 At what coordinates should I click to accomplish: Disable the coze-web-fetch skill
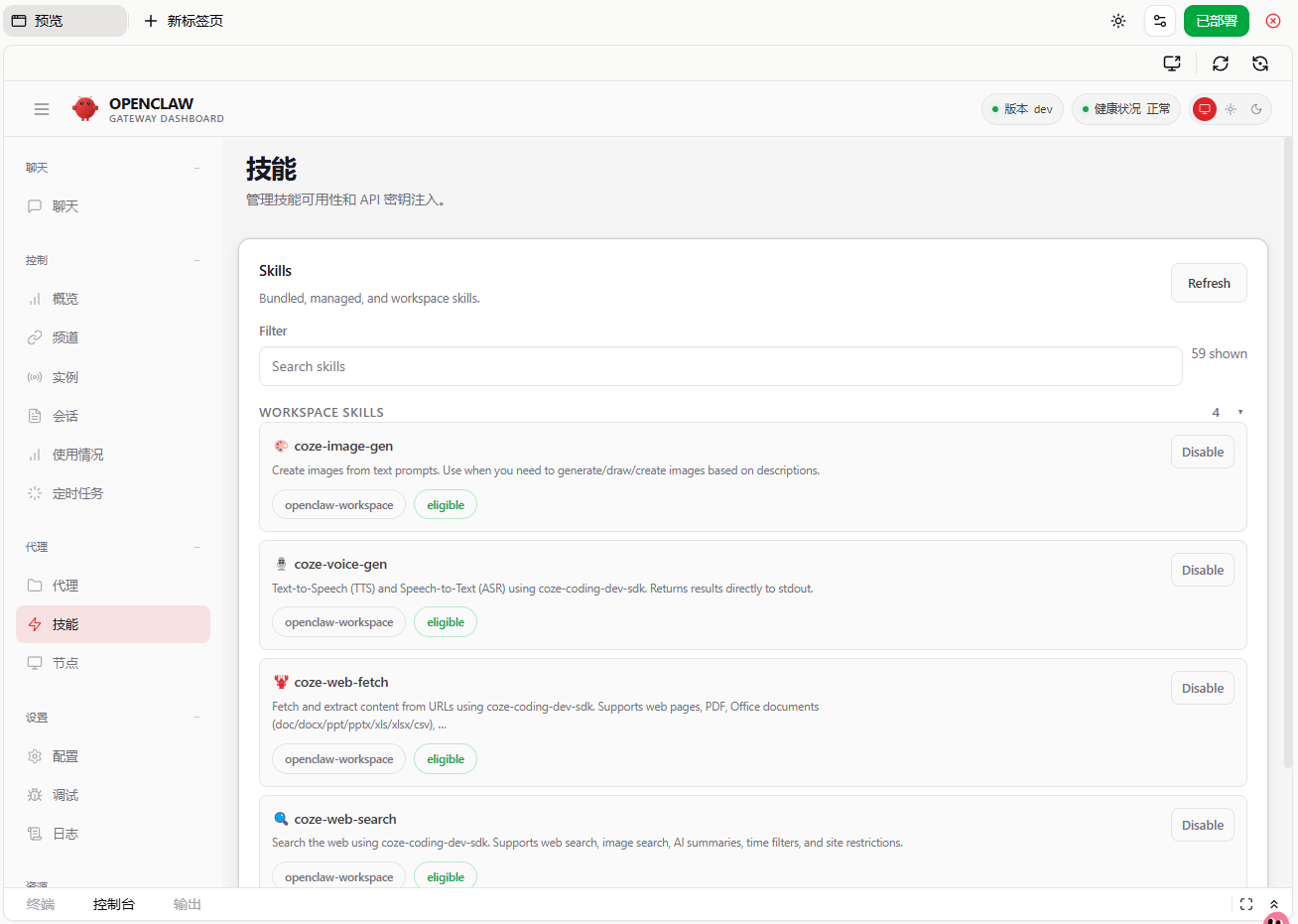(1203, 688)
